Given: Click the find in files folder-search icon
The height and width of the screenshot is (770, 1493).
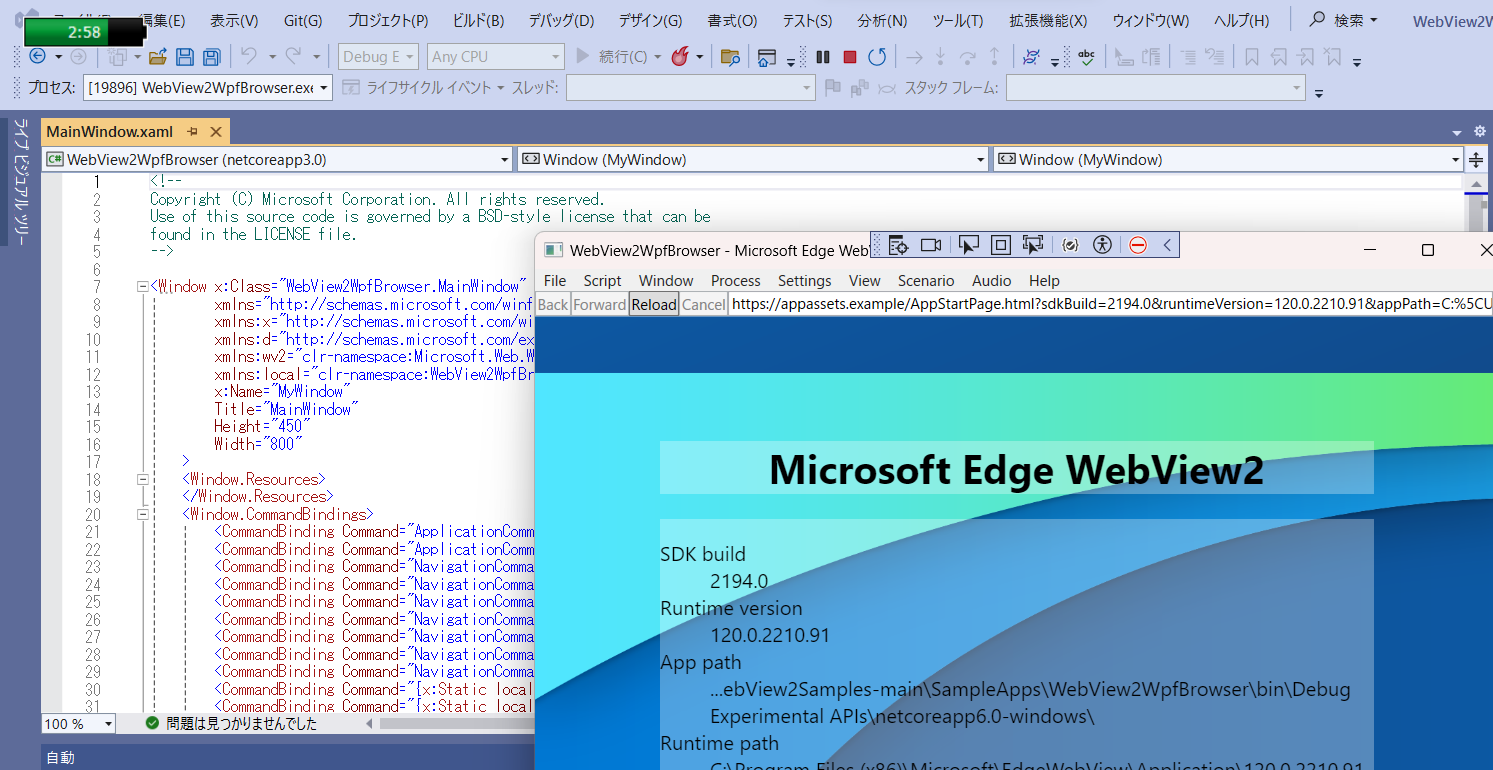Looking at the screenshot, I should (x=730, y=57).
